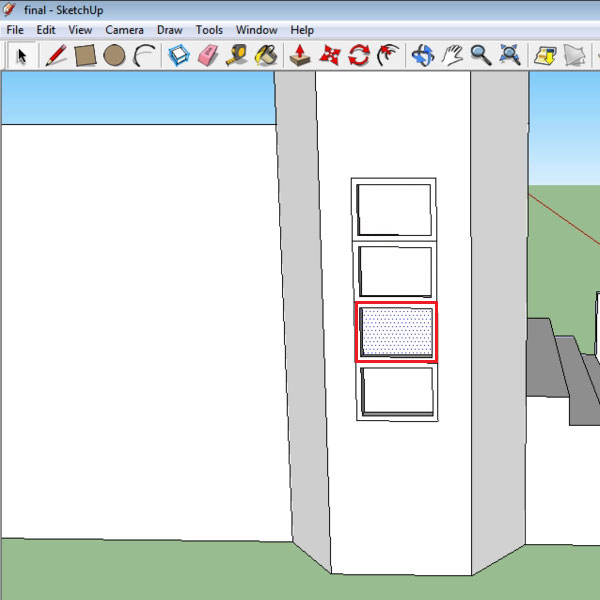Open the File menu
Viewport: 600px width, 600px height.
15,30
